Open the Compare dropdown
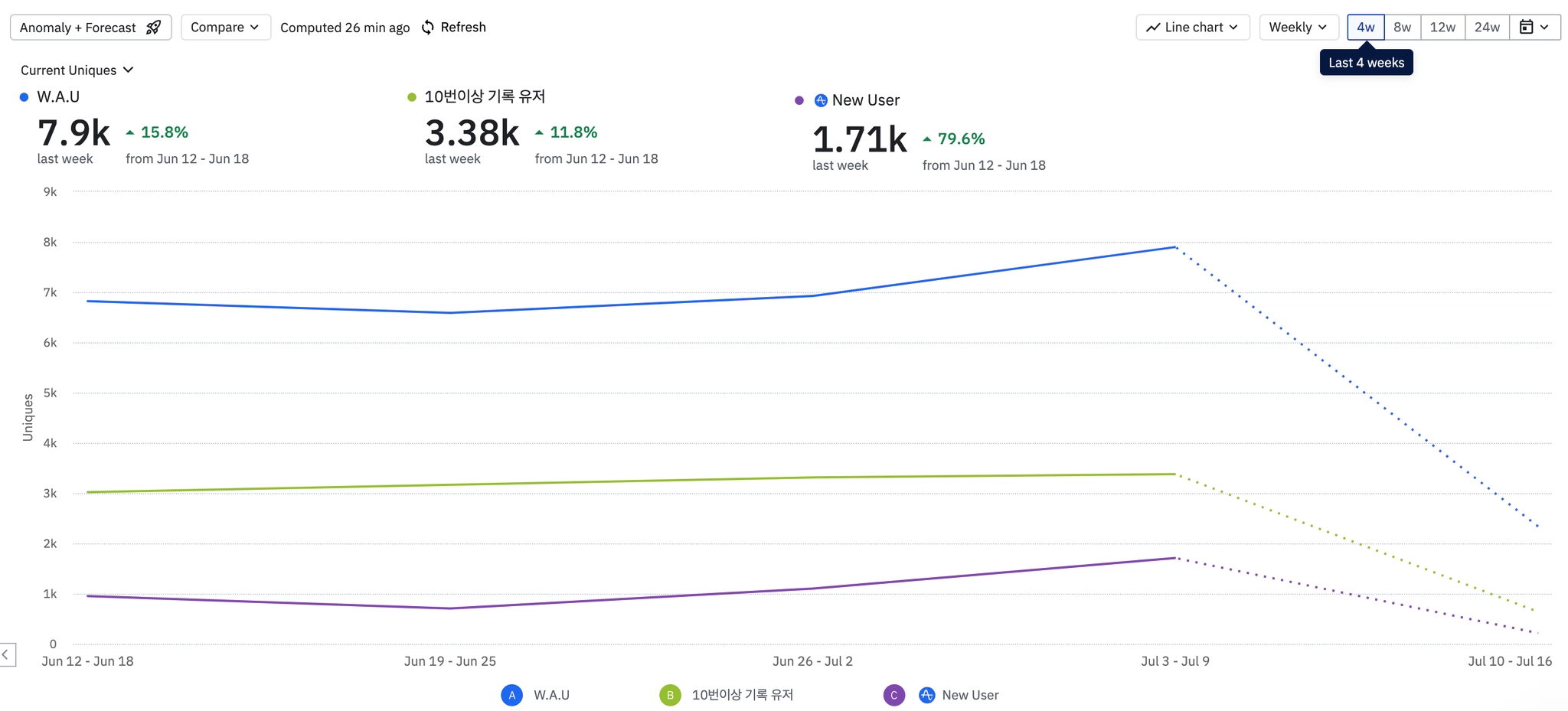1568x711 pixels. tap(226, 27)
